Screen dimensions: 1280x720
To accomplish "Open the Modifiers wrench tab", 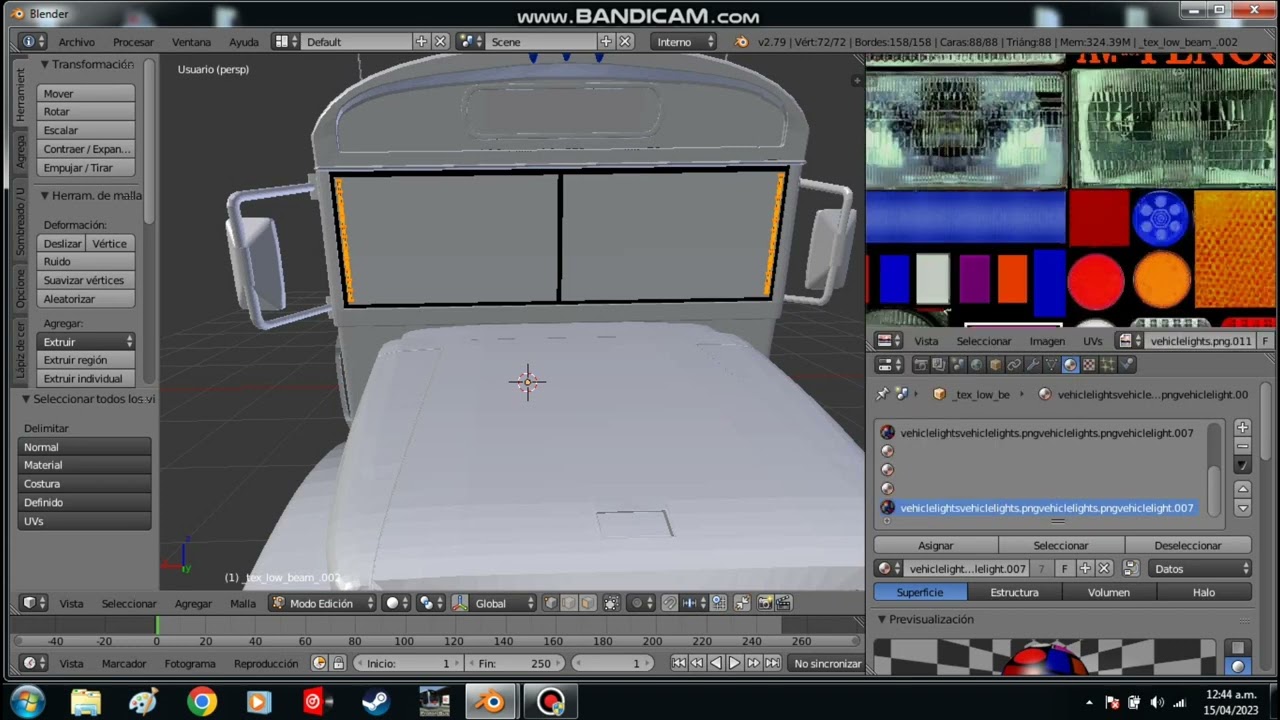I will coord(1033,365).
